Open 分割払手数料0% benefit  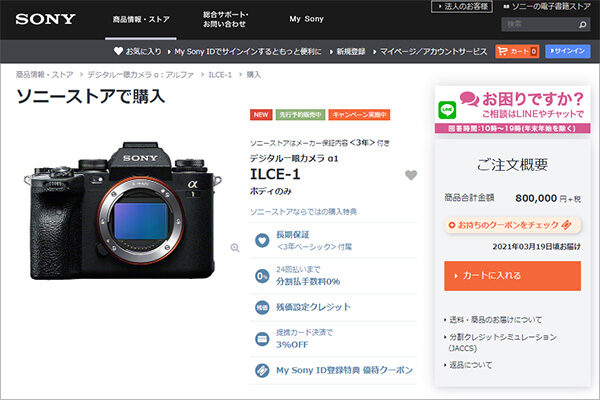[x=333, y=276]
